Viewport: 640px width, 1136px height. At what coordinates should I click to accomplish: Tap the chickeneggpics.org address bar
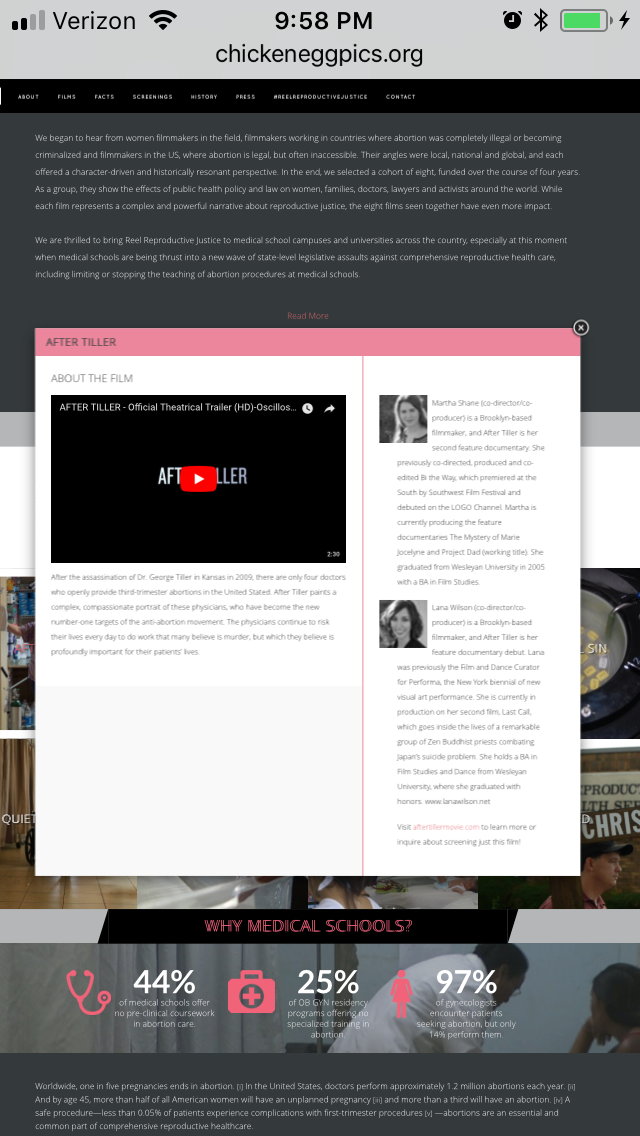[x=319, y=54]
